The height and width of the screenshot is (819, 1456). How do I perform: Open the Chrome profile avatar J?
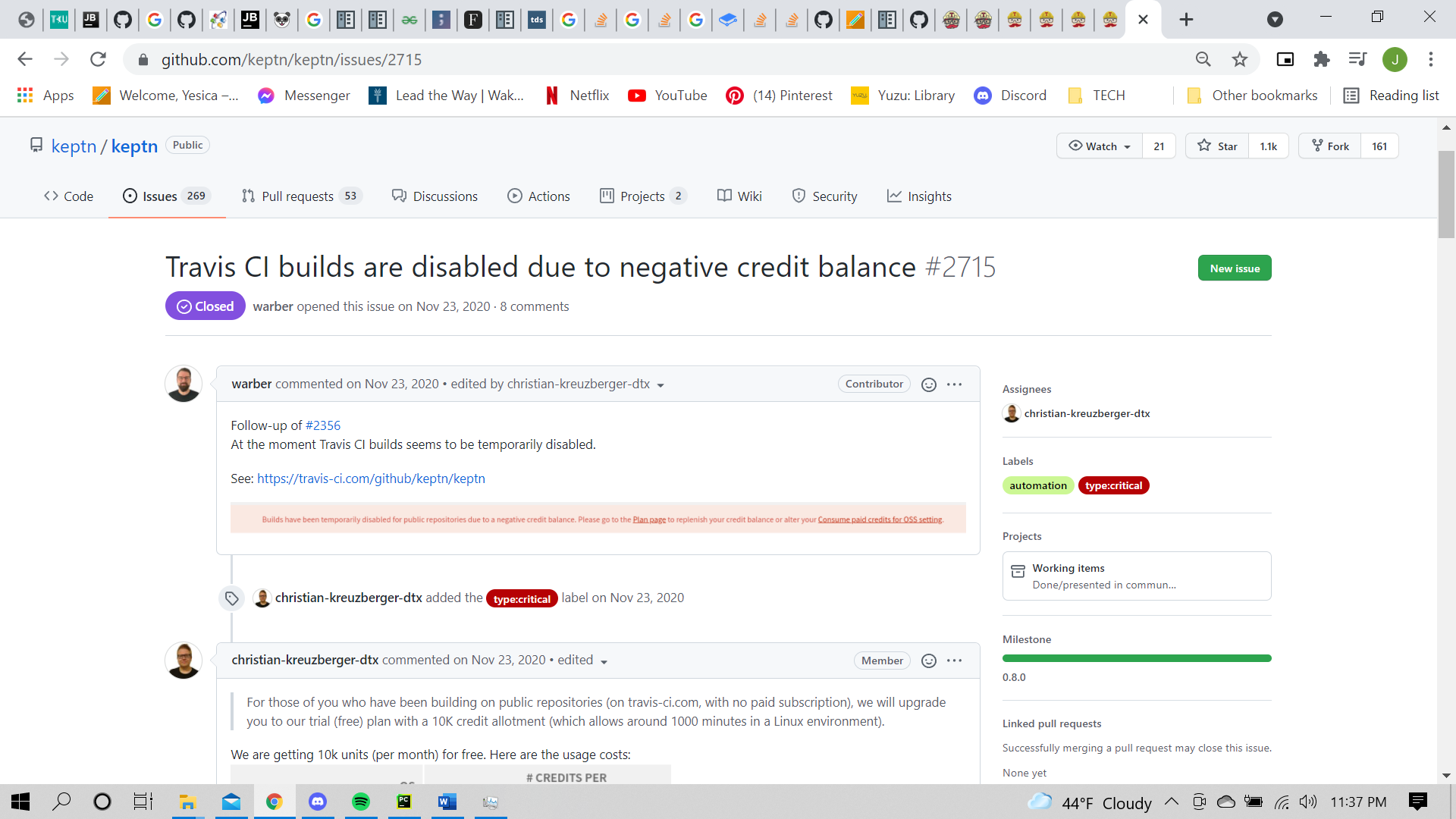click(x=1395, y=59)
